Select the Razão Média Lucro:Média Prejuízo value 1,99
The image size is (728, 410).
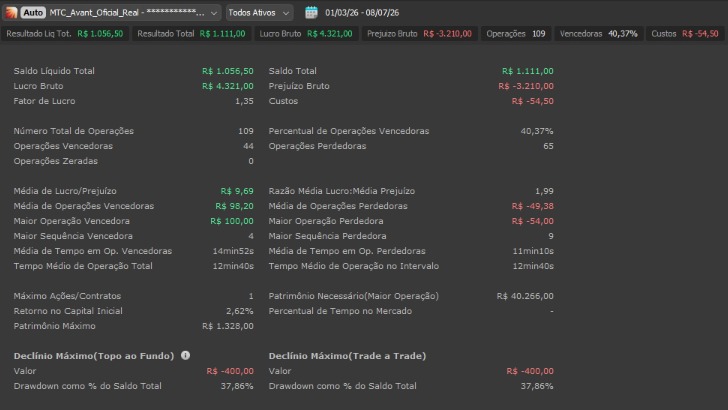tap(544, 191)
